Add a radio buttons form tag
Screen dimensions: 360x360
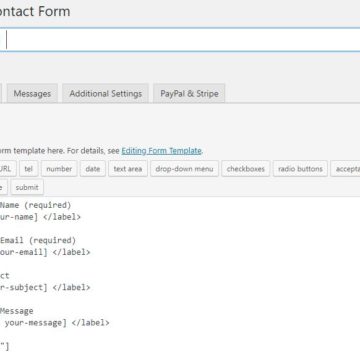pyautogui.click(x=300, y=169)
